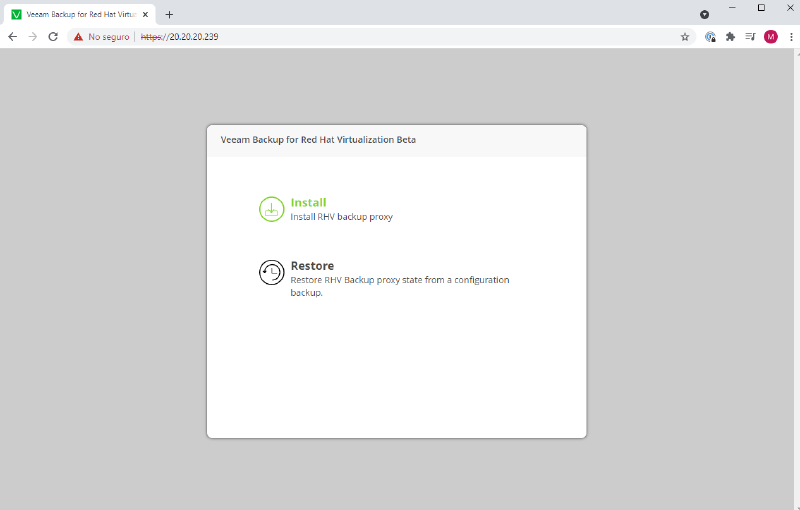Close the browser window
Screen dimensions: 800x510
click(x=790, y=8)
